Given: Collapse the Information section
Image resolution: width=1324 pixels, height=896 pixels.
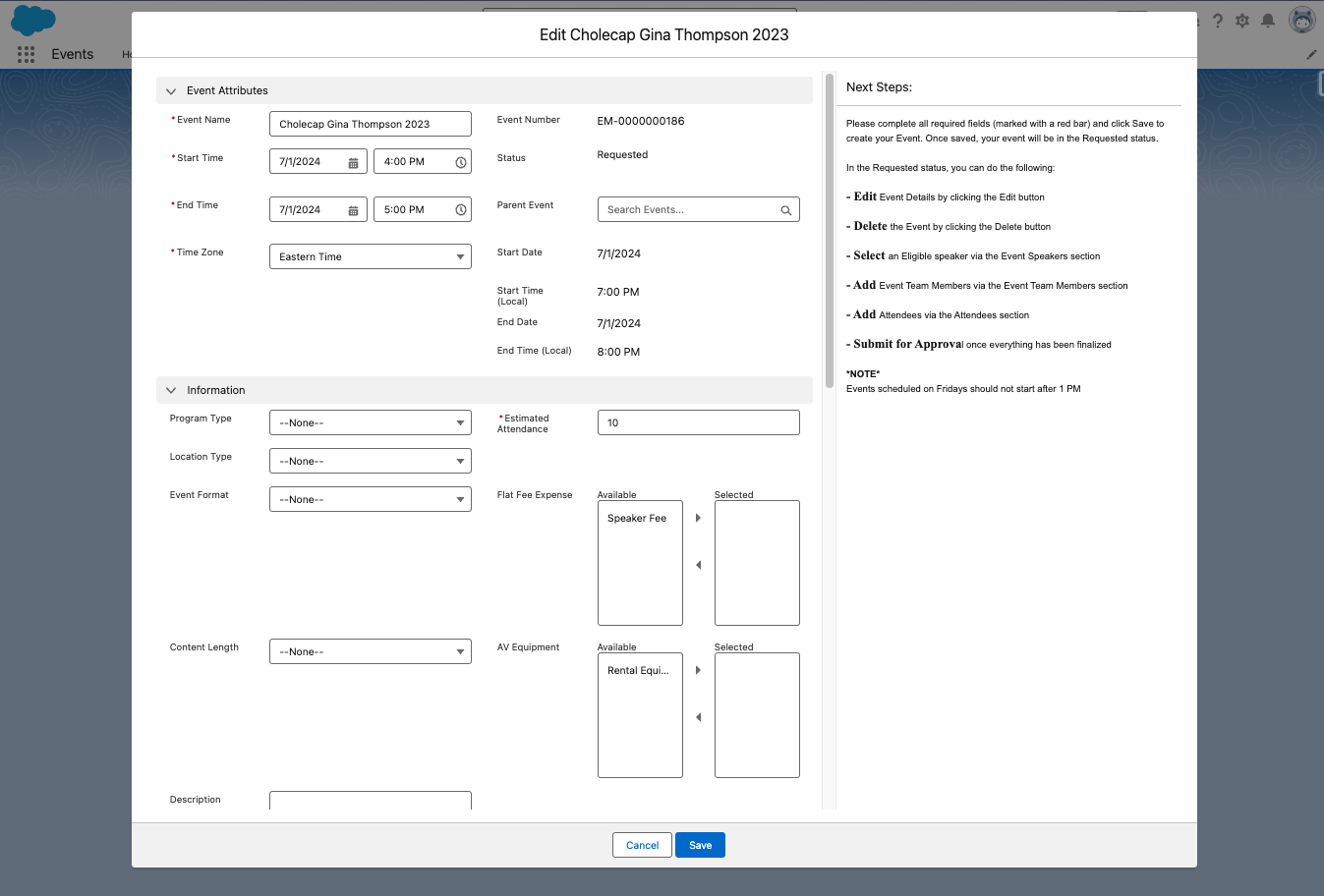Looking at the screenshot, I should (171, 391).
